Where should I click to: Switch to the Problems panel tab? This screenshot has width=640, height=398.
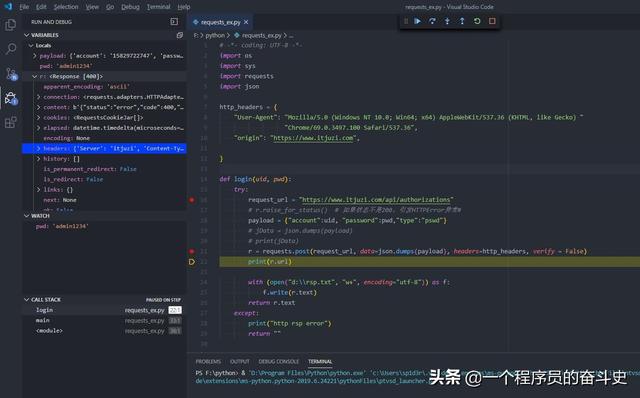(208, 362)
